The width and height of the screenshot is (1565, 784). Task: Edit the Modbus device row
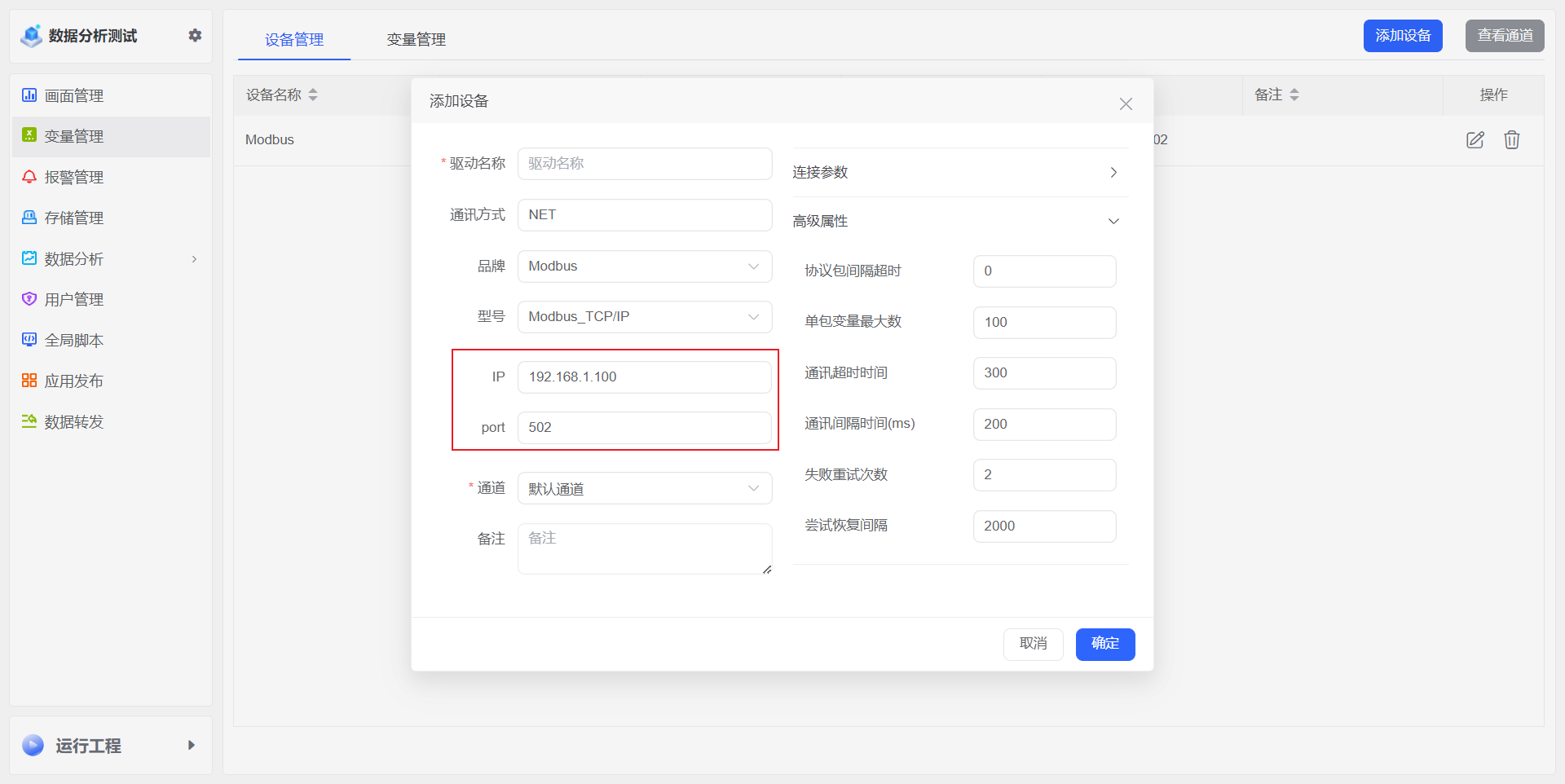pyautogui.click(x=1475, y=139)
